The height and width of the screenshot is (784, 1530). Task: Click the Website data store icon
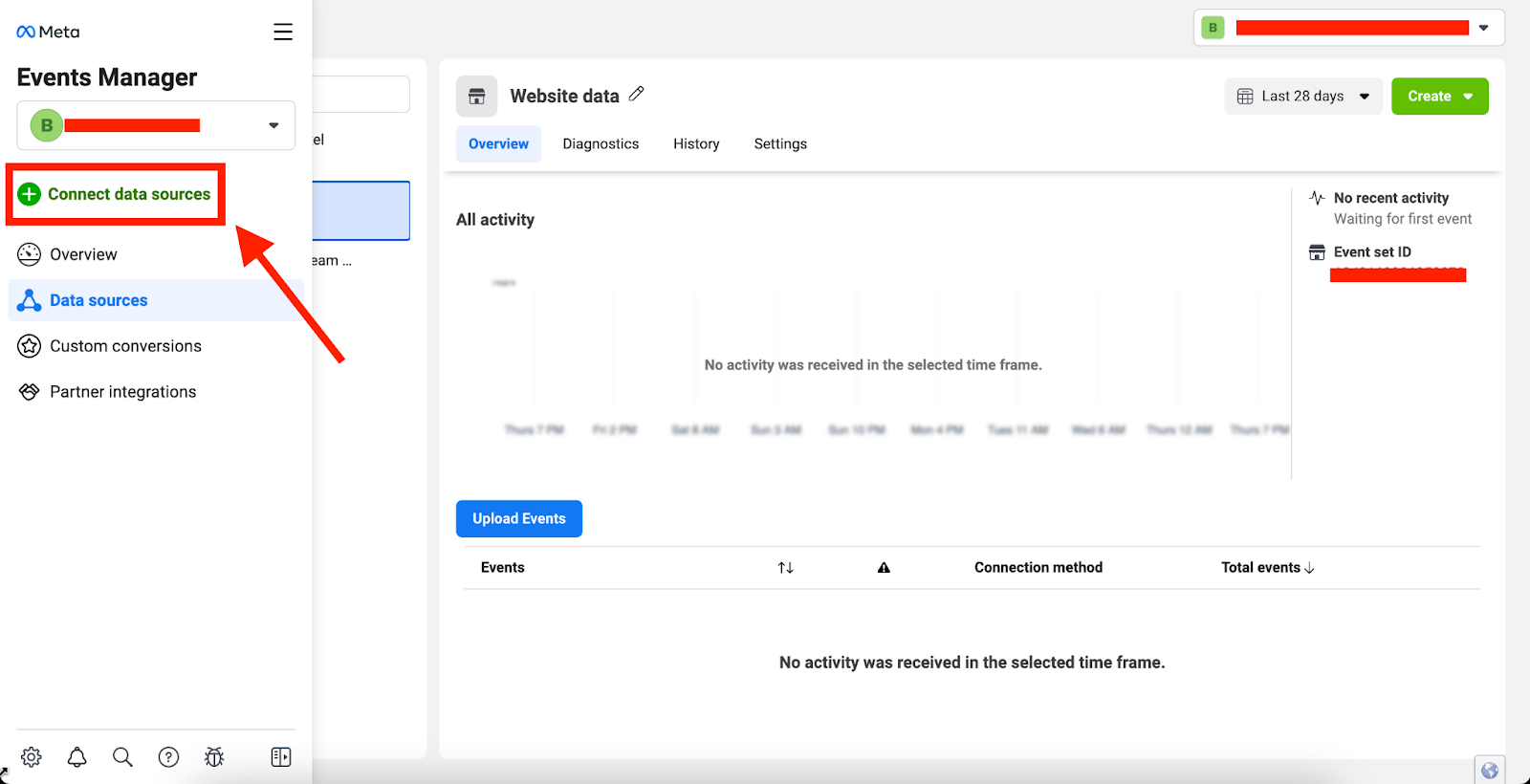point(477,97)
